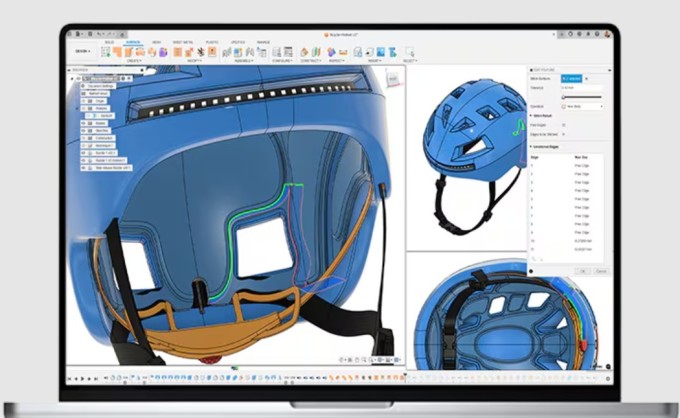
Task: Click the last orange icon in Modify group
Action: coord(212,52)
